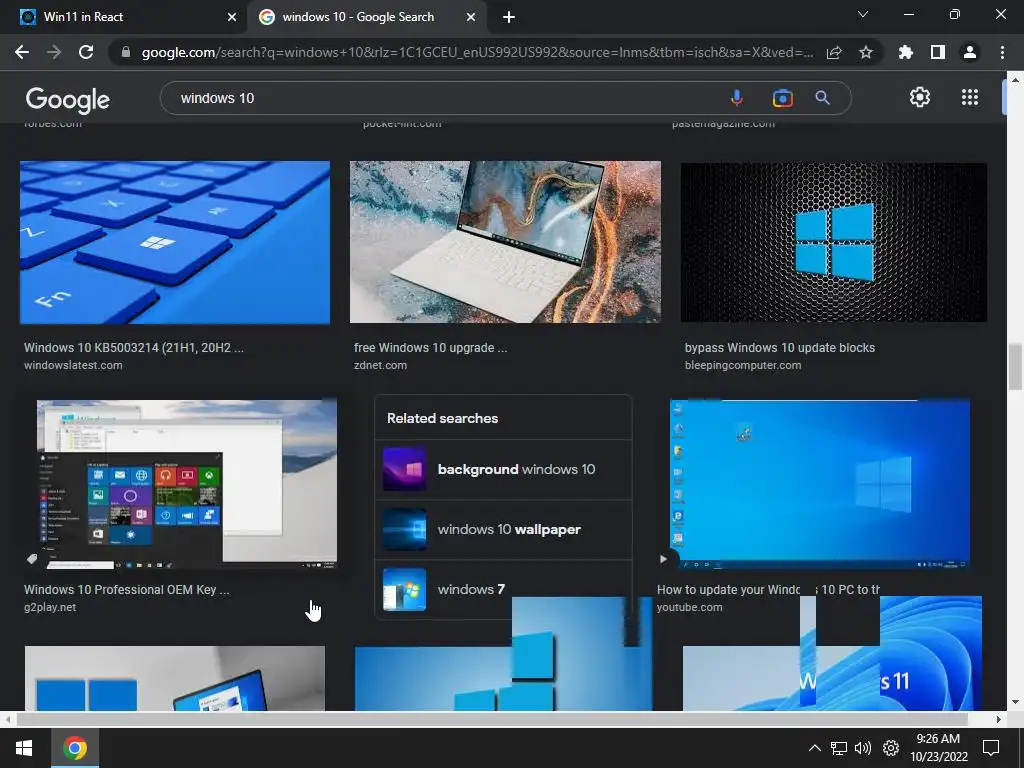This screenshot has width=1024, height=768.
Task: Open the Windows 11 wallpaper image at bottom
Action: (x=832, y=679)
